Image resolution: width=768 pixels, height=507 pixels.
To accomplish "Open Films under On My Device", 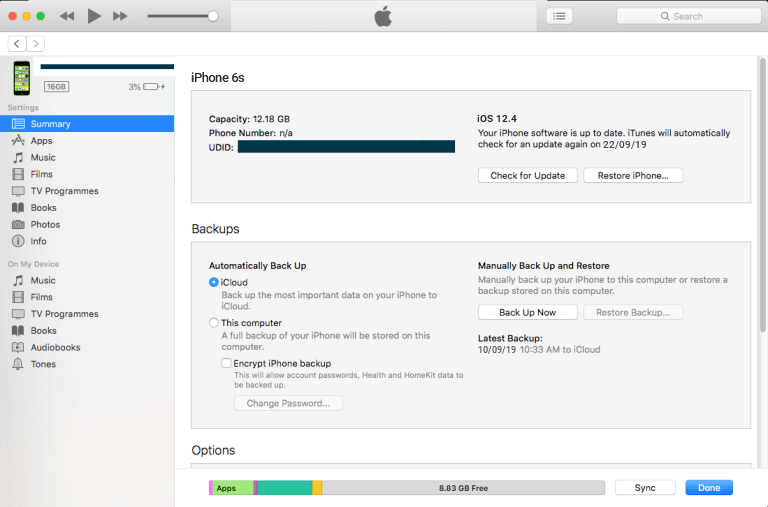I will [87, 297].
